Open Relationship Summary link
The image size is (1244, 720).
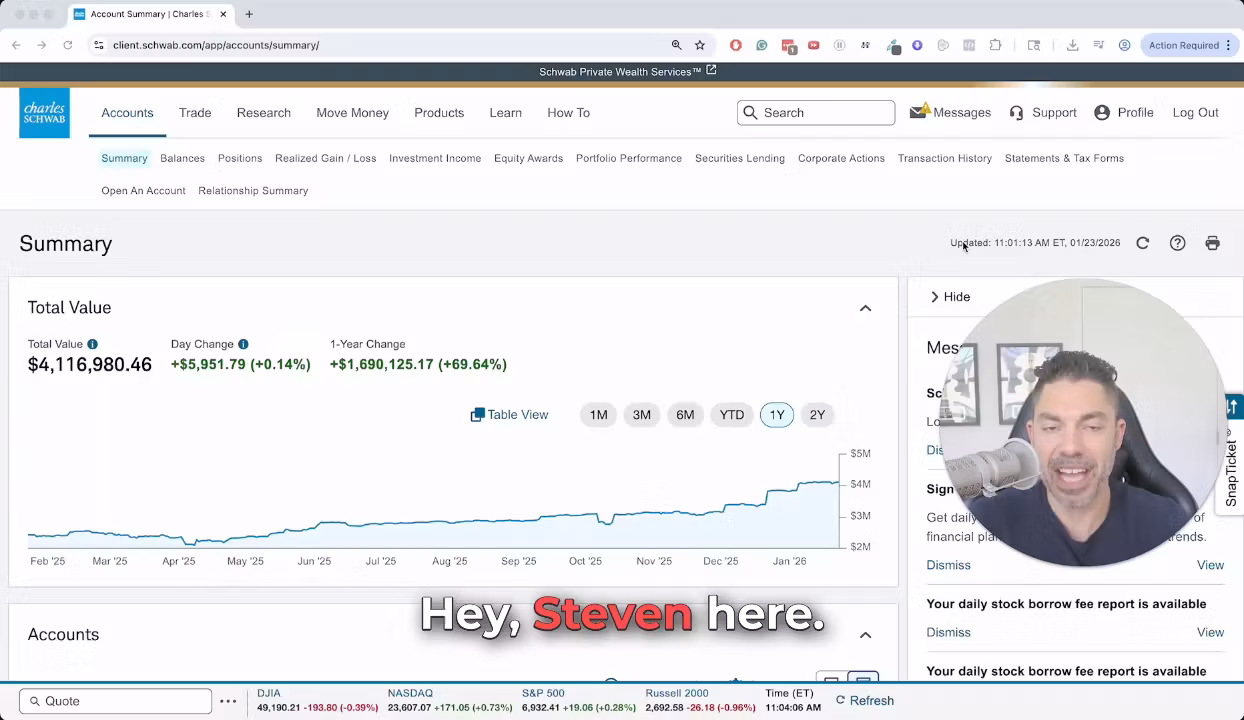[253, 190]
